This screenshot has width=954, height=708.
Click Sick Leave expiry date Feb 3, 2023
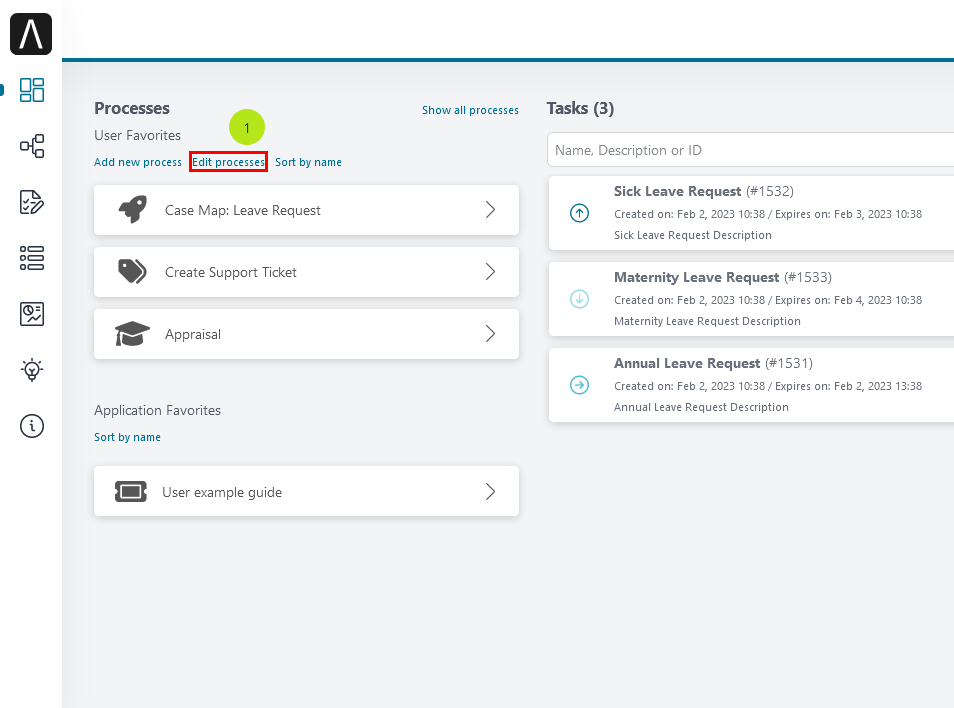click(x=878, y=214)
